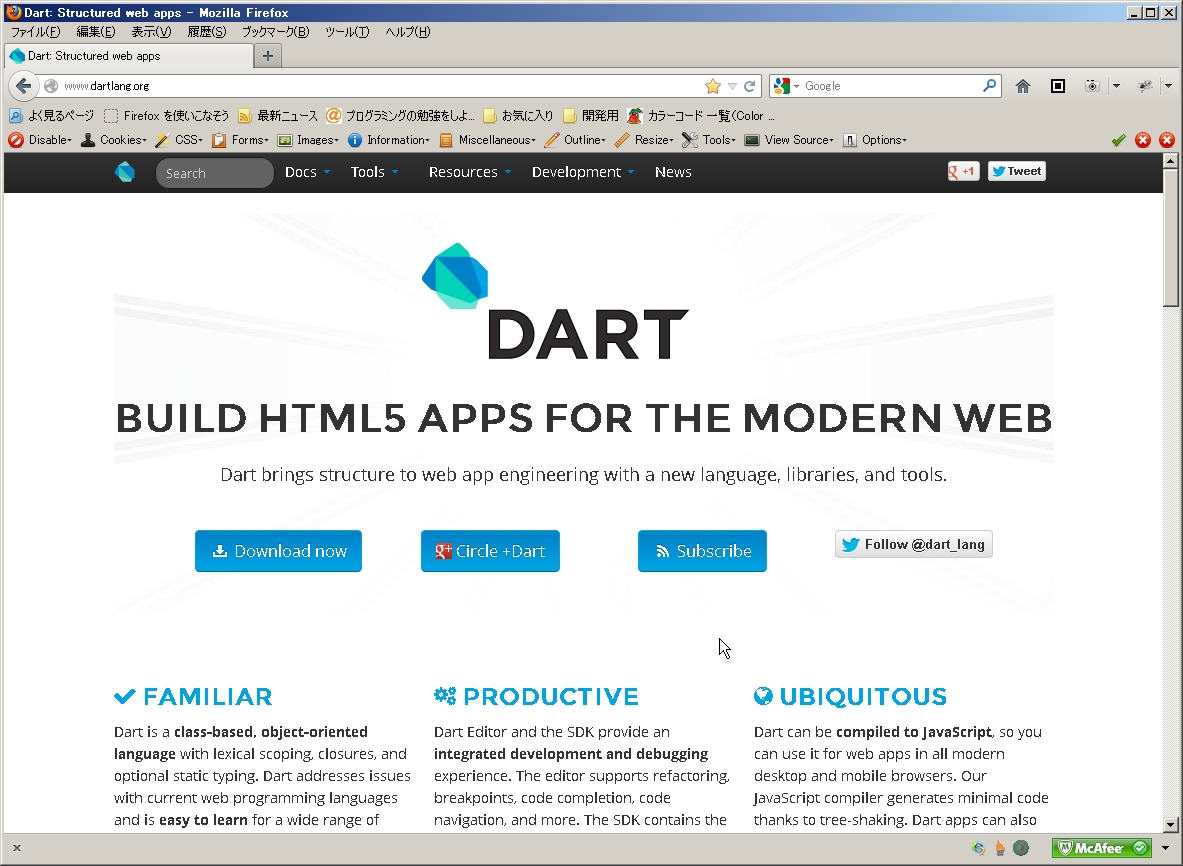Click the Circle +Dart button
This screenshot has height=866, width=1183.
[490, 551]
